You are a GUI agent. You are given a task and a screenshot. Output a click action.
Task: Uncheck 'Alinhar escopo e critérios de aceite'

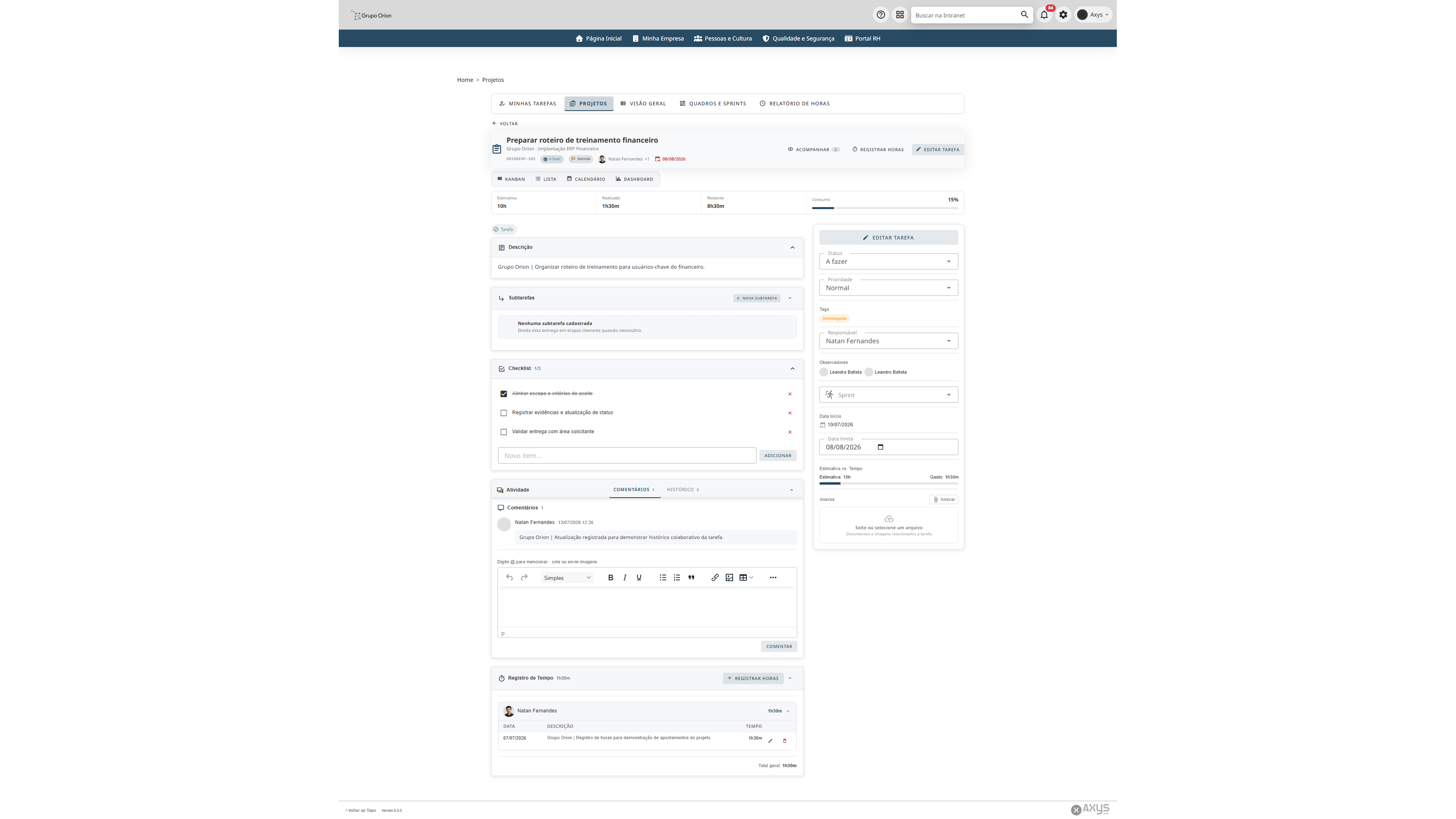[x=504, y=394]
